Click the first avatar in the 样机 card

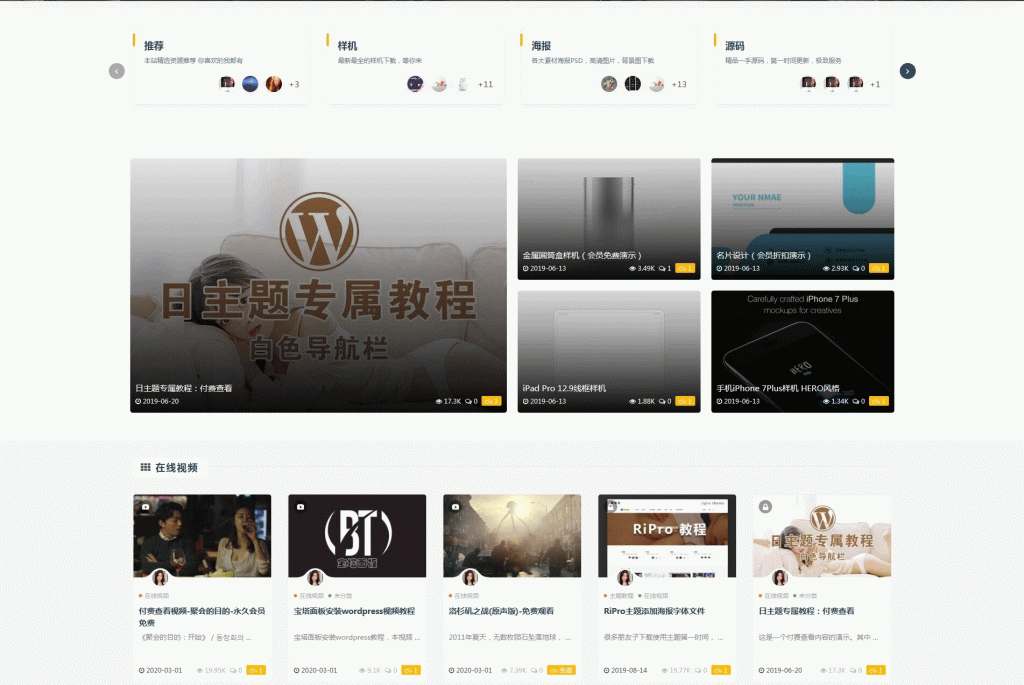[415, 84]
